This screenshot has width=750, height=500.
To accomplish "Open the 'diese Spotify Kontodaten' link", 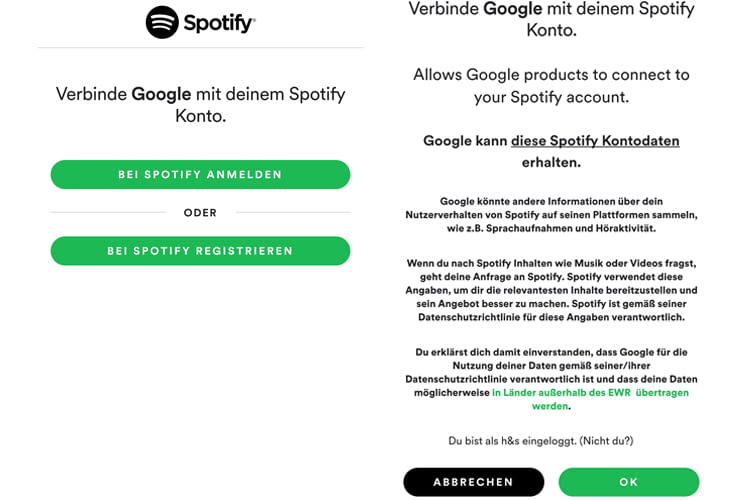I will (x=595, y=141).
